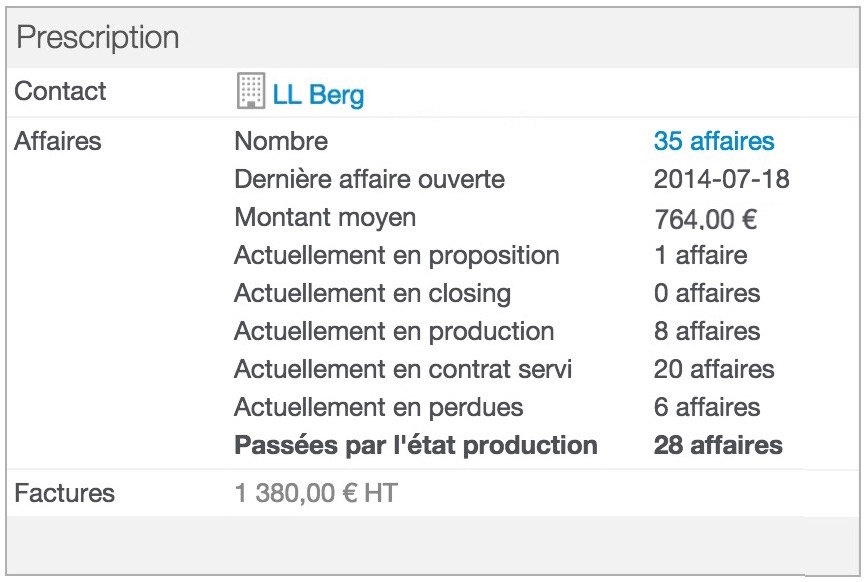Viewport: 864px width, 582px height.
Task: Select the 2014-07-18 date value
Action: coord(721,179)
